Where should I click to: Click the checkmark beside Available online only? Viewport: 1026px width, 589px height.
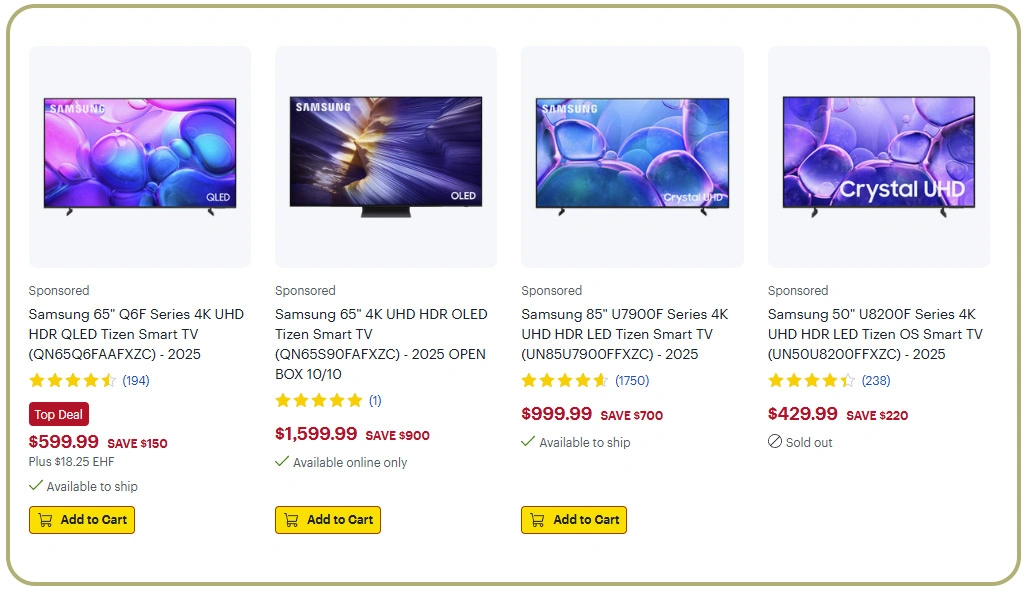coord(283,462)
